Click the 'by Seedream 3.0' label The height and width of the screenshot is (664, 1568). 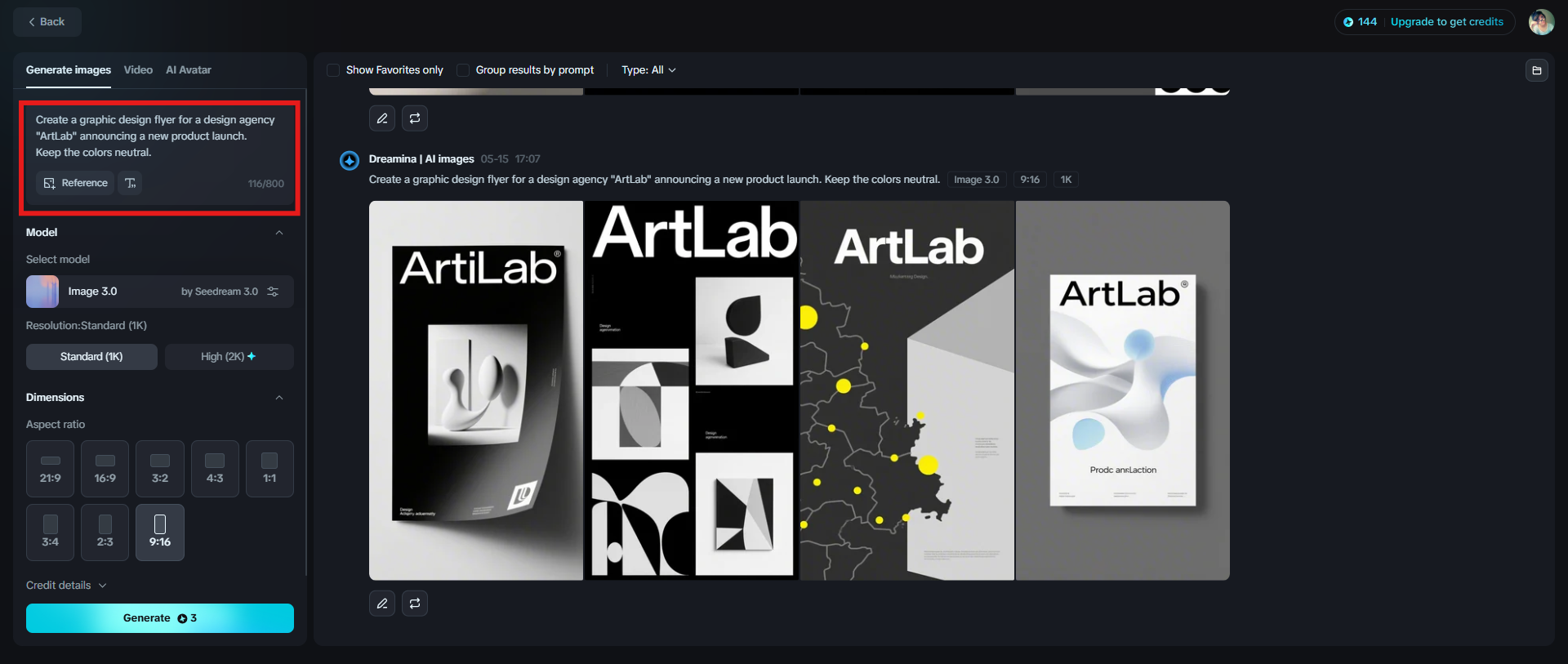(x=220, y=292)
